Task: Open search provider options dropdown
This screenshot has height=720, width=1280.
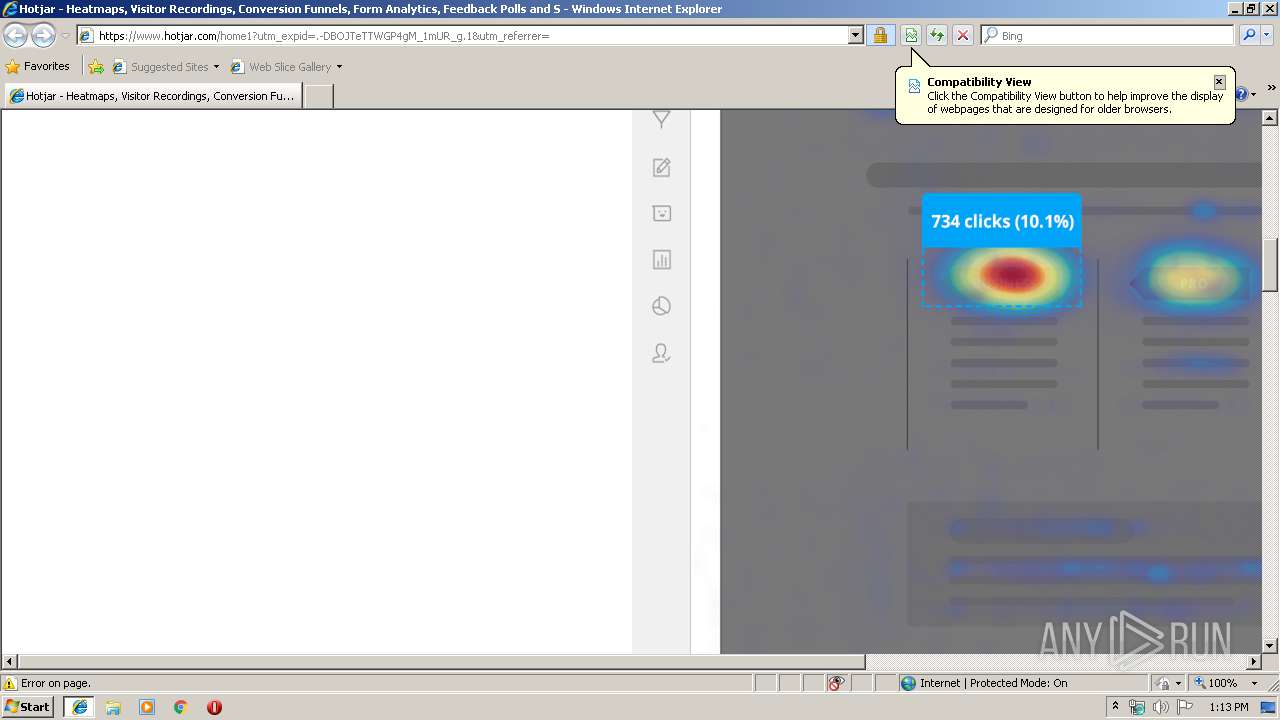Action: [x=1267, y=35]
